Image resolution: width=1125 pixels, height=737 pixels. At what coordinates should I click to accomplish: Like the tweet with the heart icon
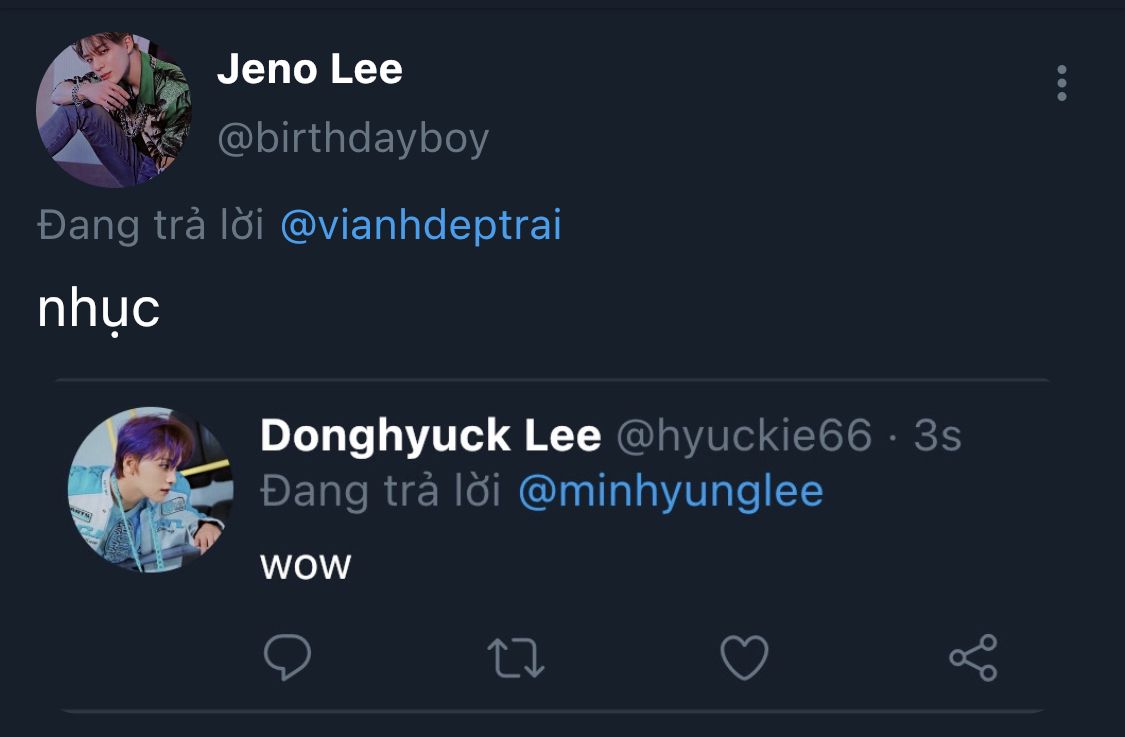[744, 658]
